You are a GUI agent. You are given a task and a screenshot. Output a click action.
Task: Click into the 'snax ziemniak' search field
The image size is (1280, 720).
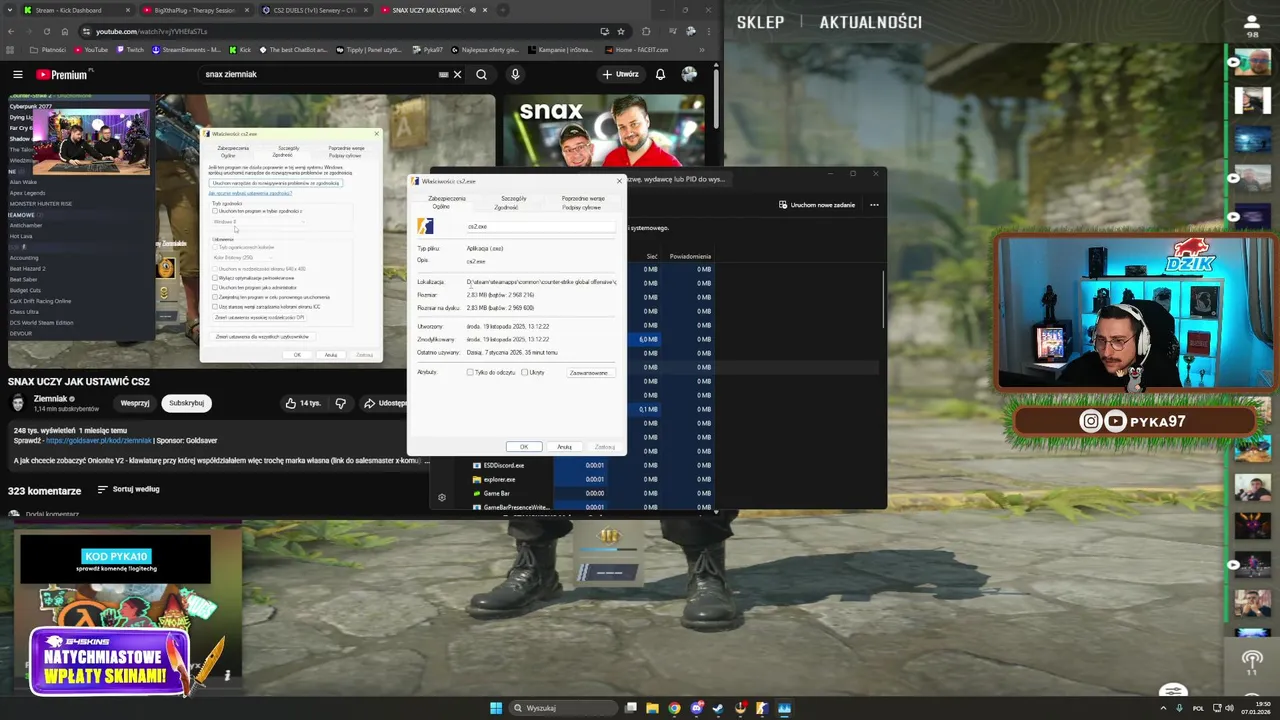coord(318,74)
